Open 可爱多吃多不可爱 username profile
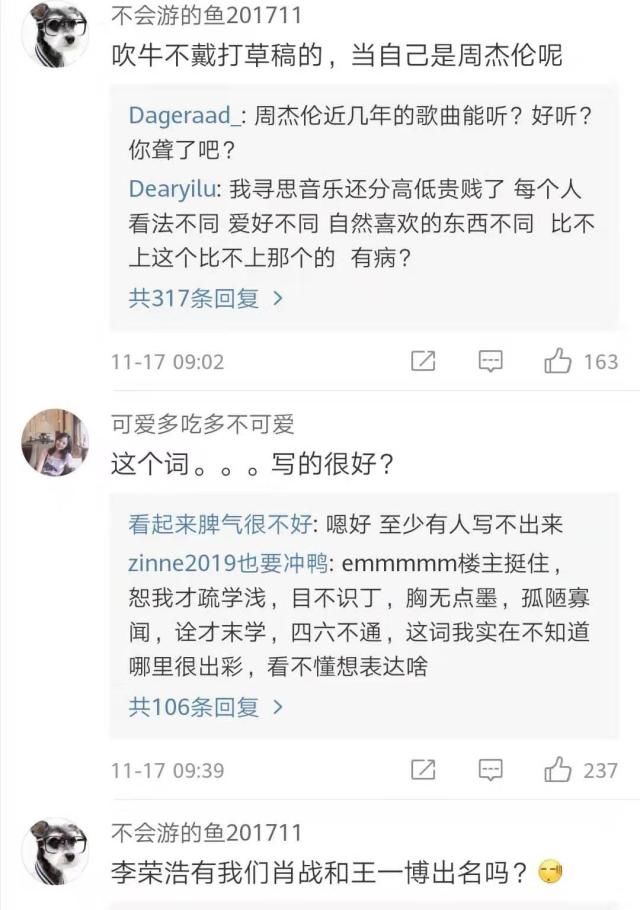Screen dimensions: 640x910 (x=203, y=425)
